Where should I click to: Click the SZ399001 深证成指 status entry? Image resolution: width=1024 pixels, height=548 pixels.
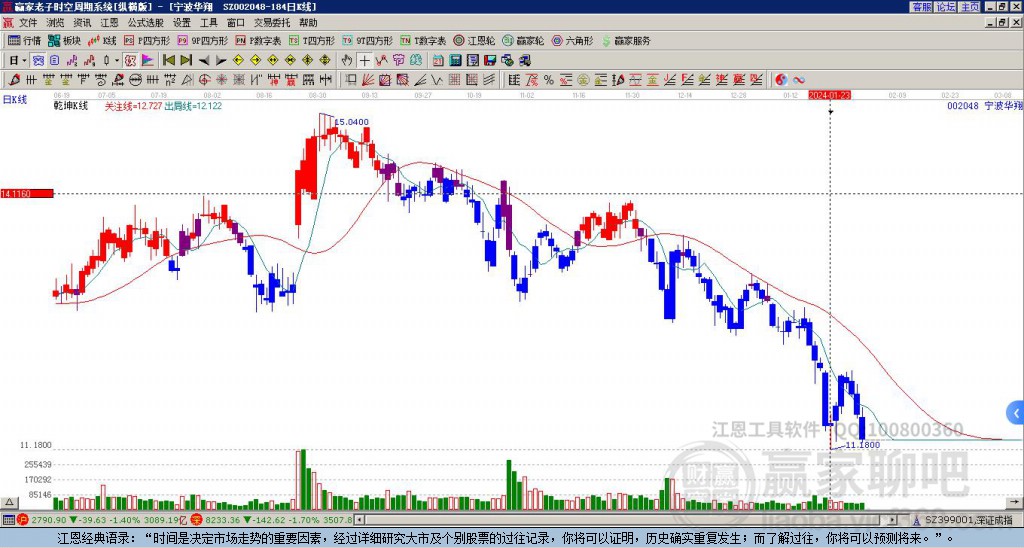968,520
